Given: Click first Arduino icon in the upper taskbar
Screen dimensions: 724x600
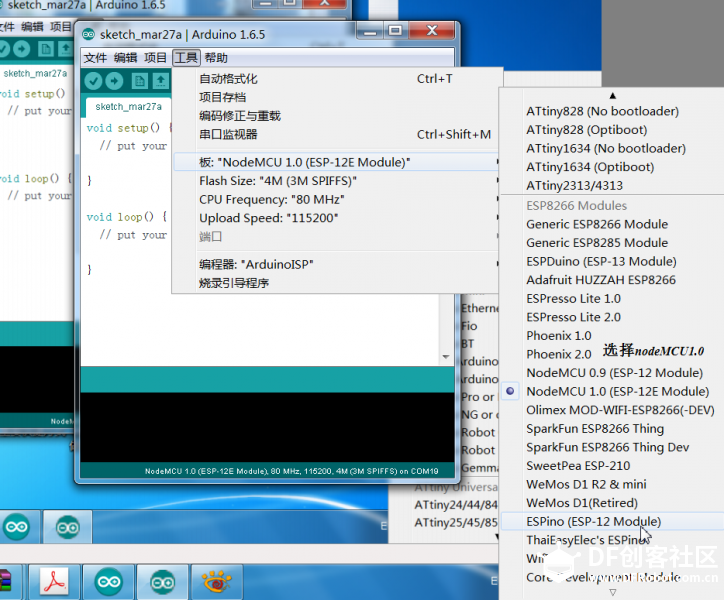Looking at the screenshot, I should pyautogui.click(x=17, y=527).
